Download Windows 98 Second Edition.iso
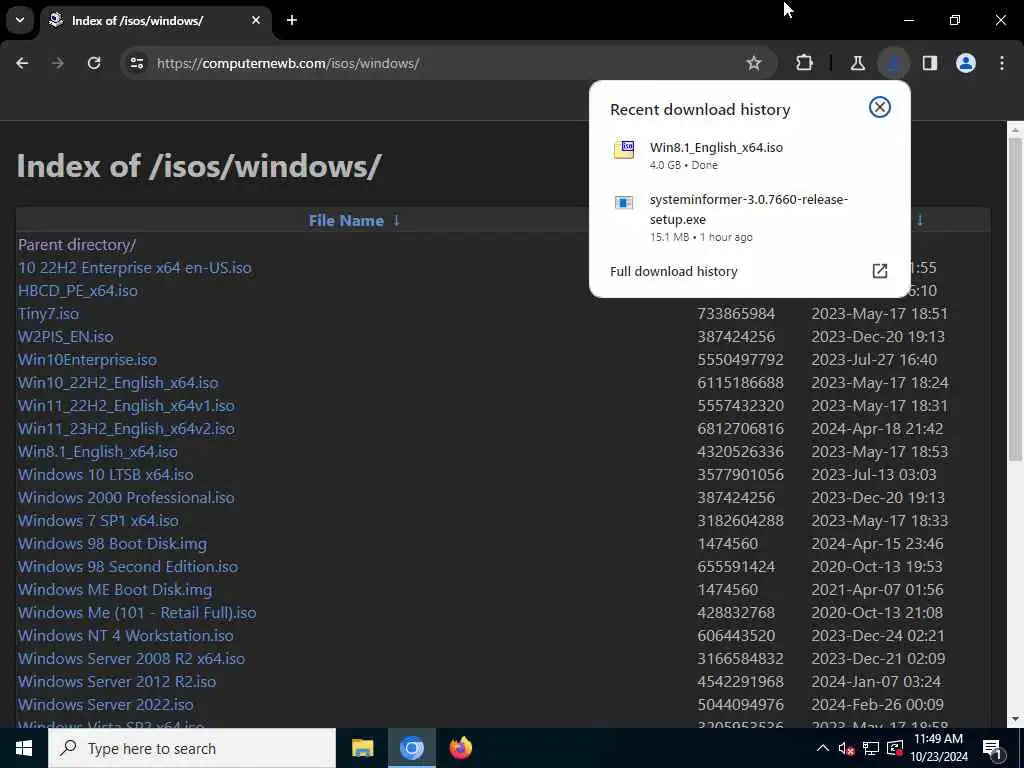The width and height of the screenshot is (1024, 768). [x=128, y=566]
